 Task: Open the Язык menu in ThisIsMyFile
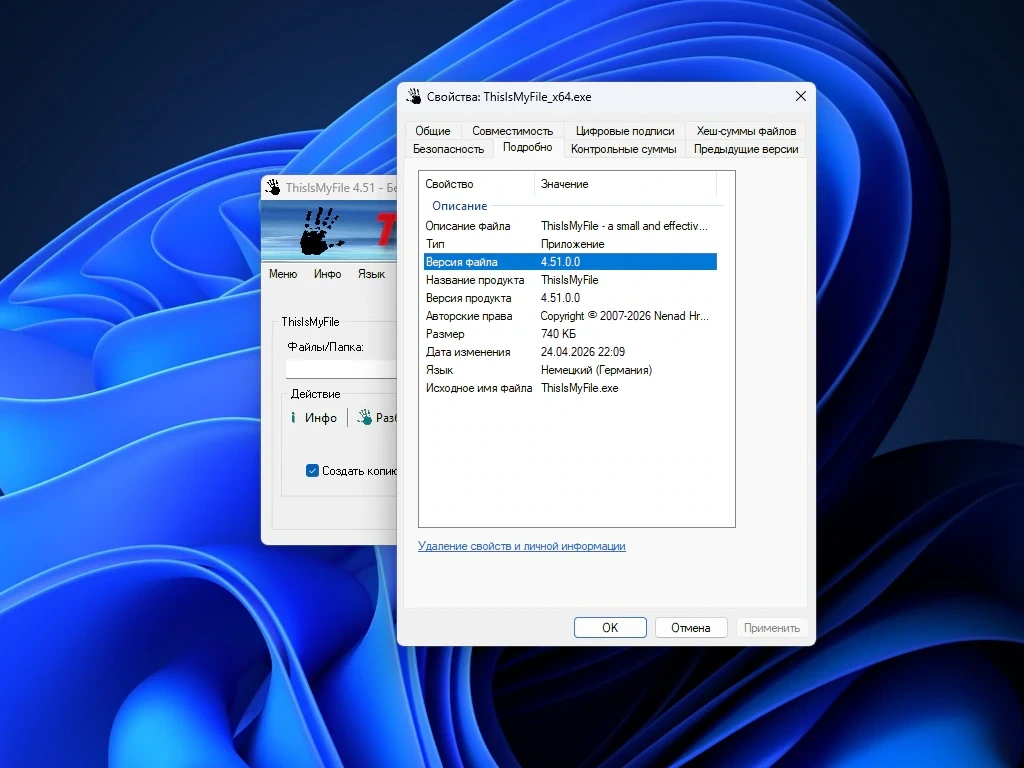click(371, 274)
